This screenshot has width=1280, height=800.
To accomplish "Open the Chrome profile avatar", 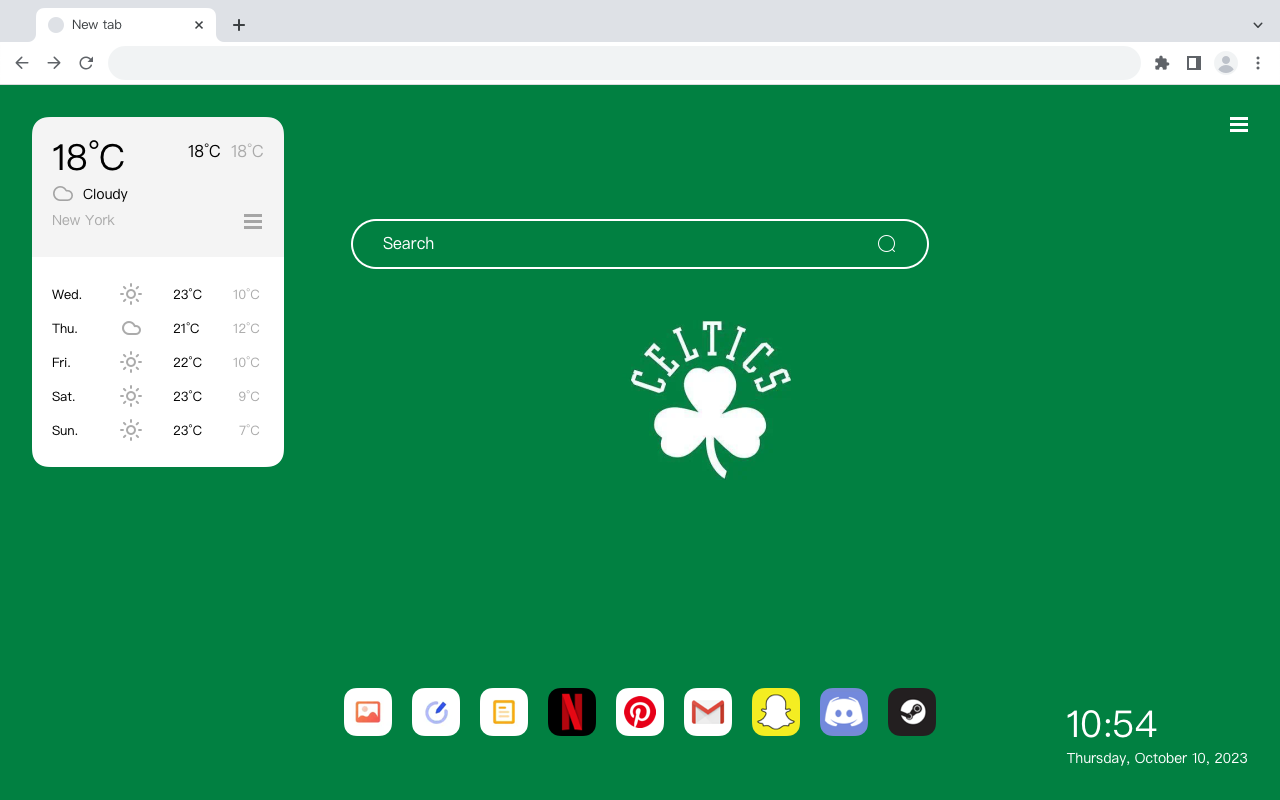I will (x=1226, y=63).
